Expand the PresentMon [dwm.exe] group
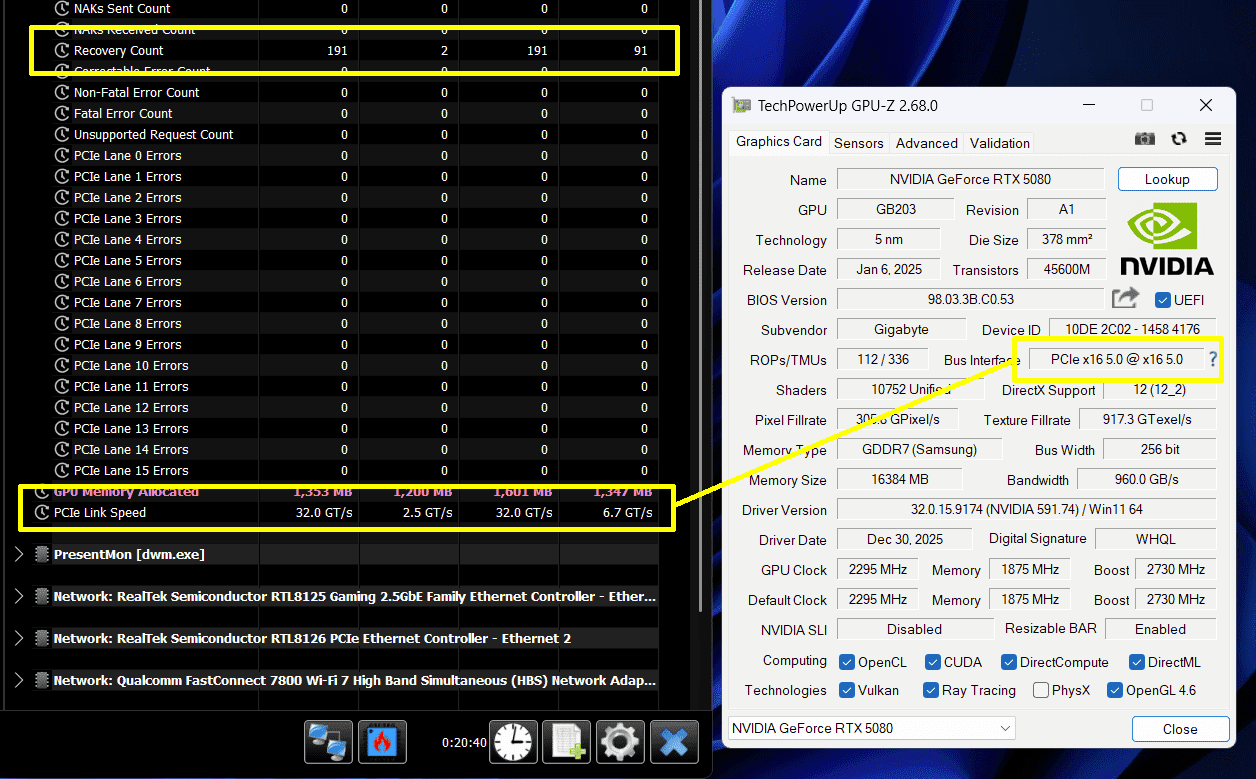1256x779 pixels. (19, 554)
